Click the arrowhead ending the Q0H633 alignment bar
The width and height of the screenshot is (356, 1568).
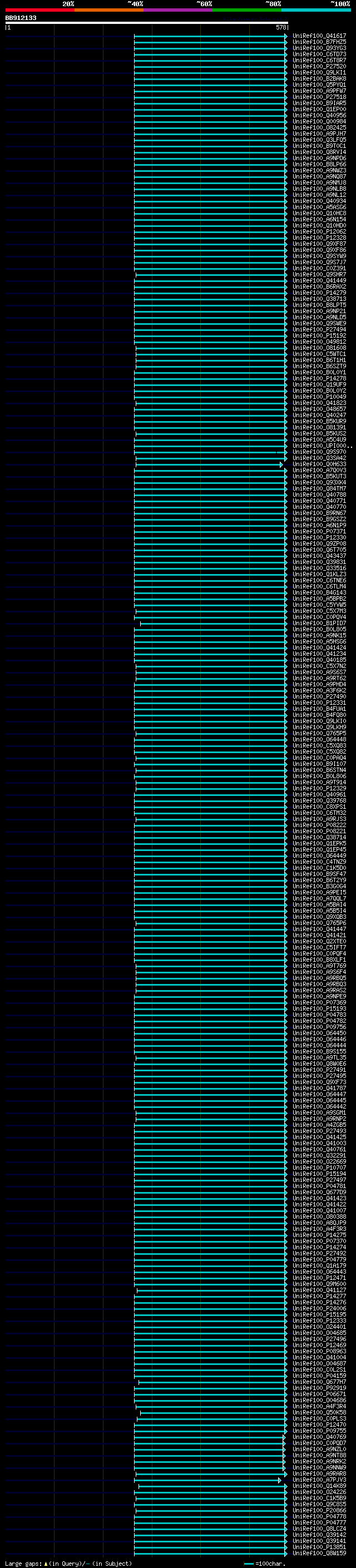281,464
